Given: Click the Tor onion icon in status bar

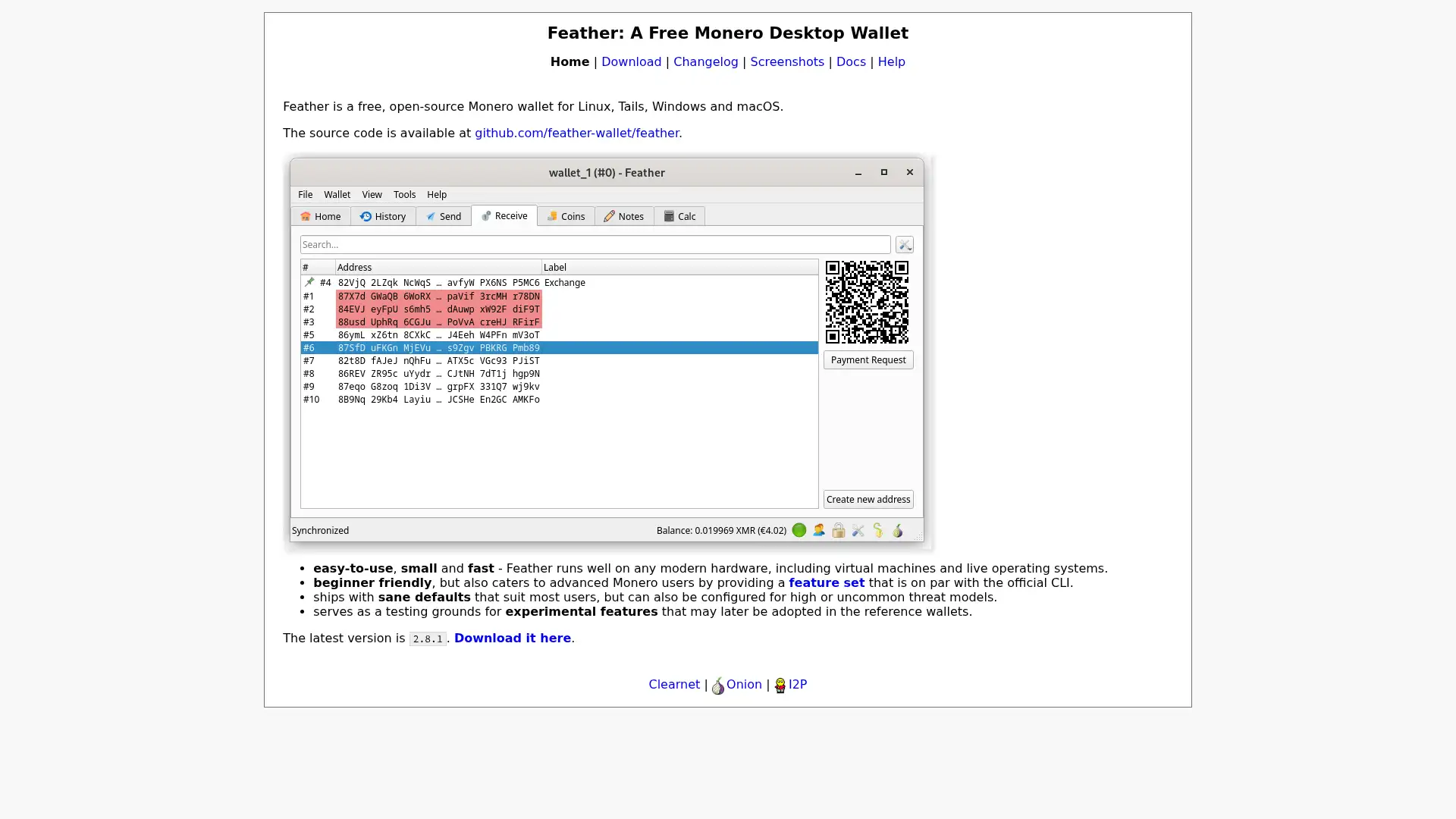Looking at the screenshot, I should coord(898,530).
